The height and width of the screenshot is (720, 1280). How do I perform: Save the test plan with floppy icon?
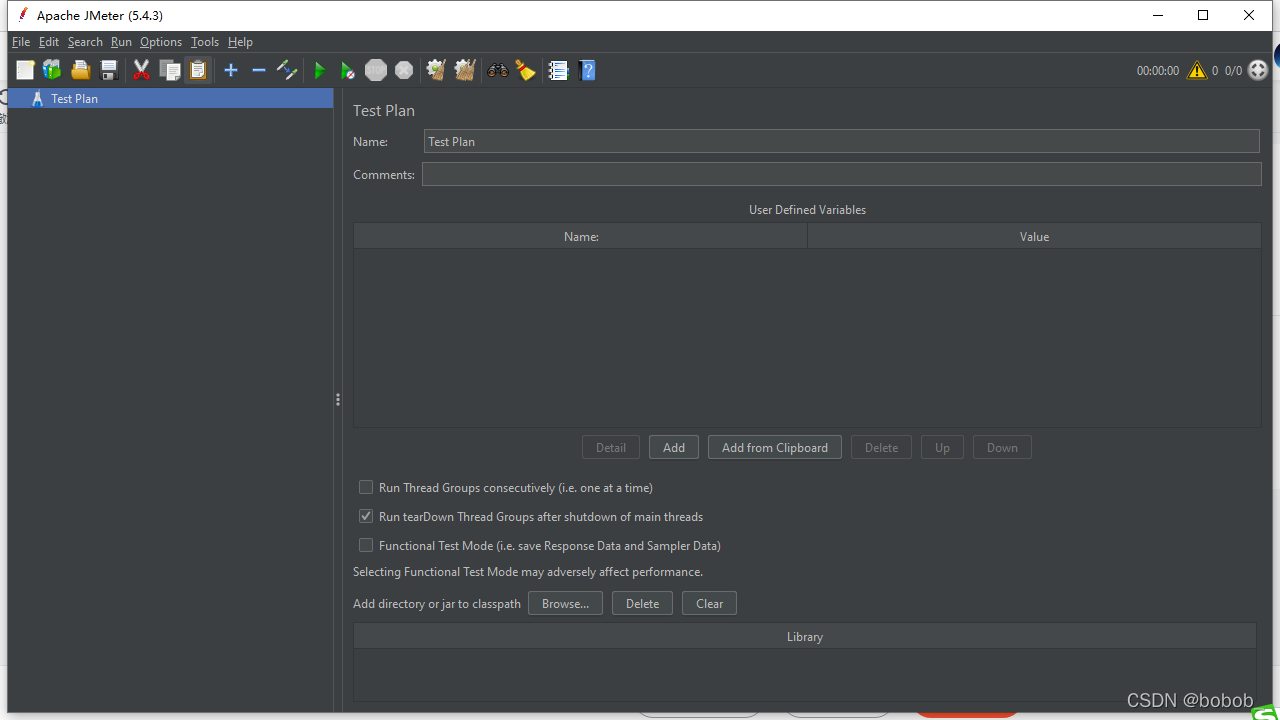pyautogui.click(x=109, y=70)
